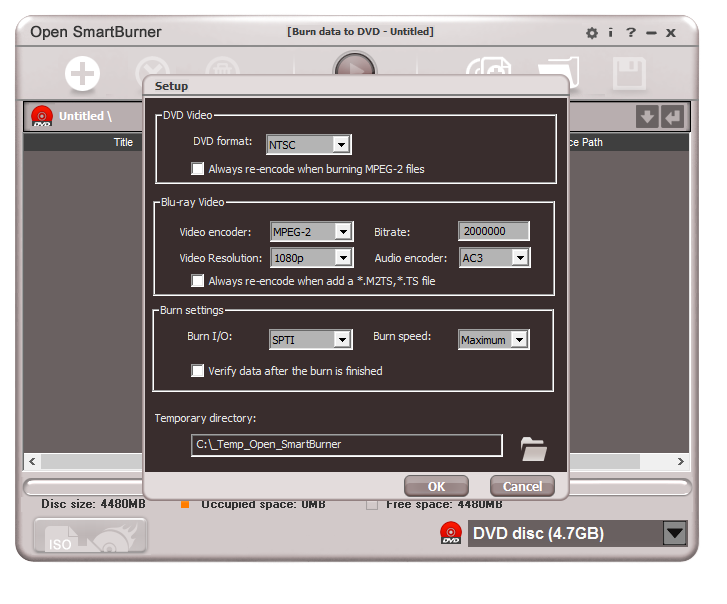Click the copy disc toolbar icon
The image size is (727, 604).
[x=488, y=67]
